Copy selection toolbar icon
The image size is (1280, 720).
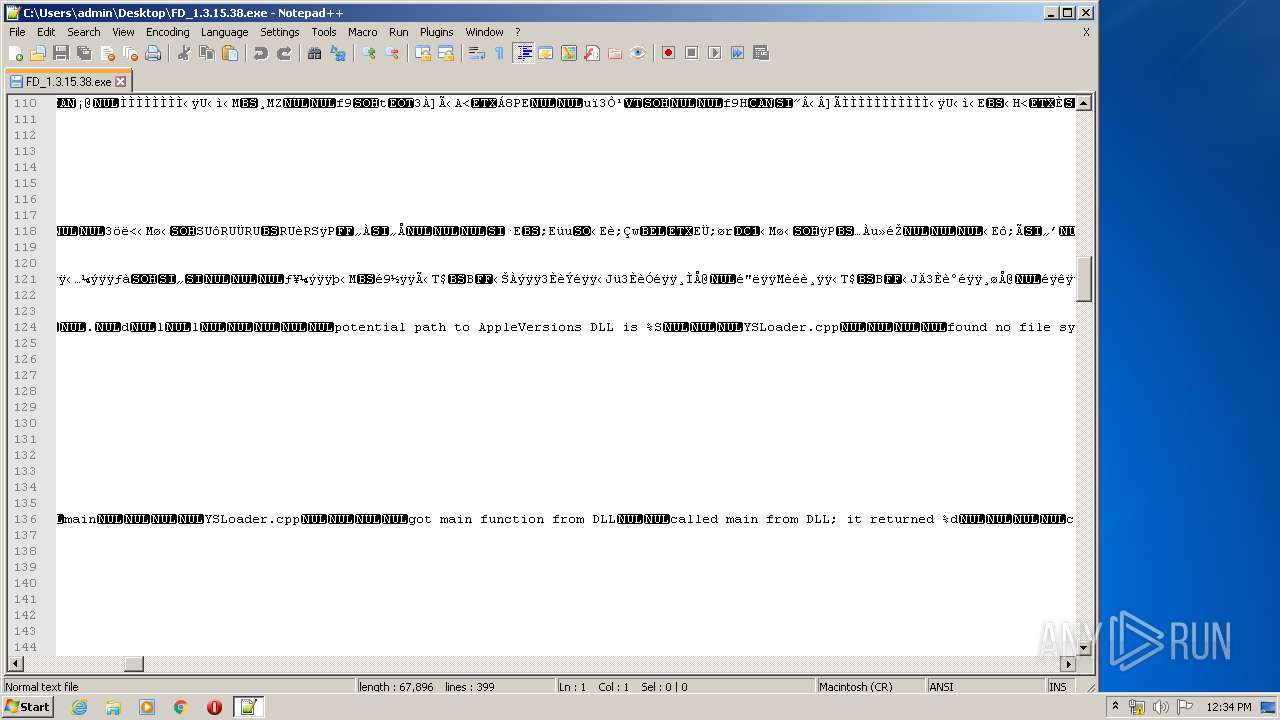207,53
